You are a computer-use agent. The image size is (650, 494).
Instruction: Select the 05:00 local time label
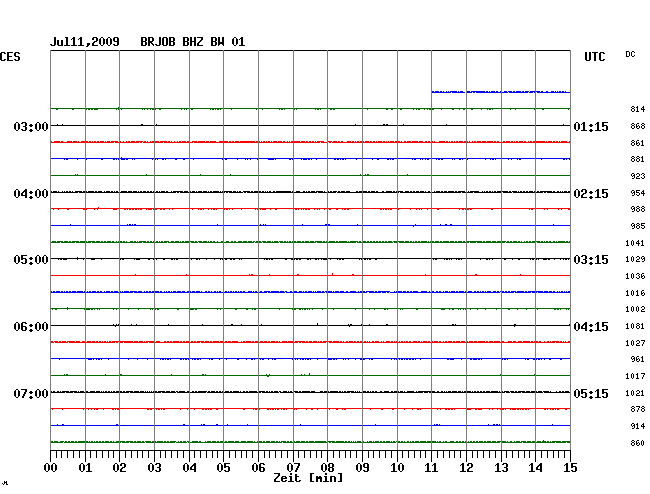31,260
